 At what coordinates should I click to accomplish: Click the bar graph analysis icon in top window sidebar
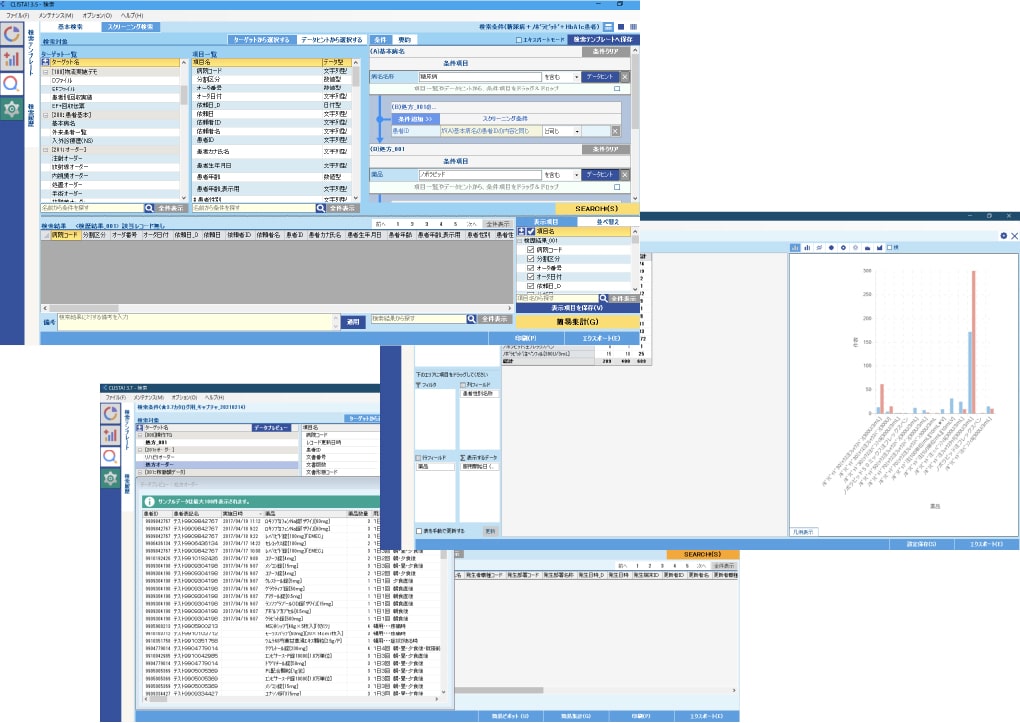point(12,59)
